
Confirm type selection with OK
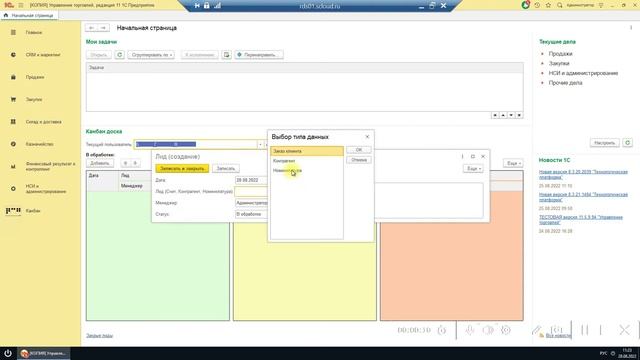(x=359, y=150)
